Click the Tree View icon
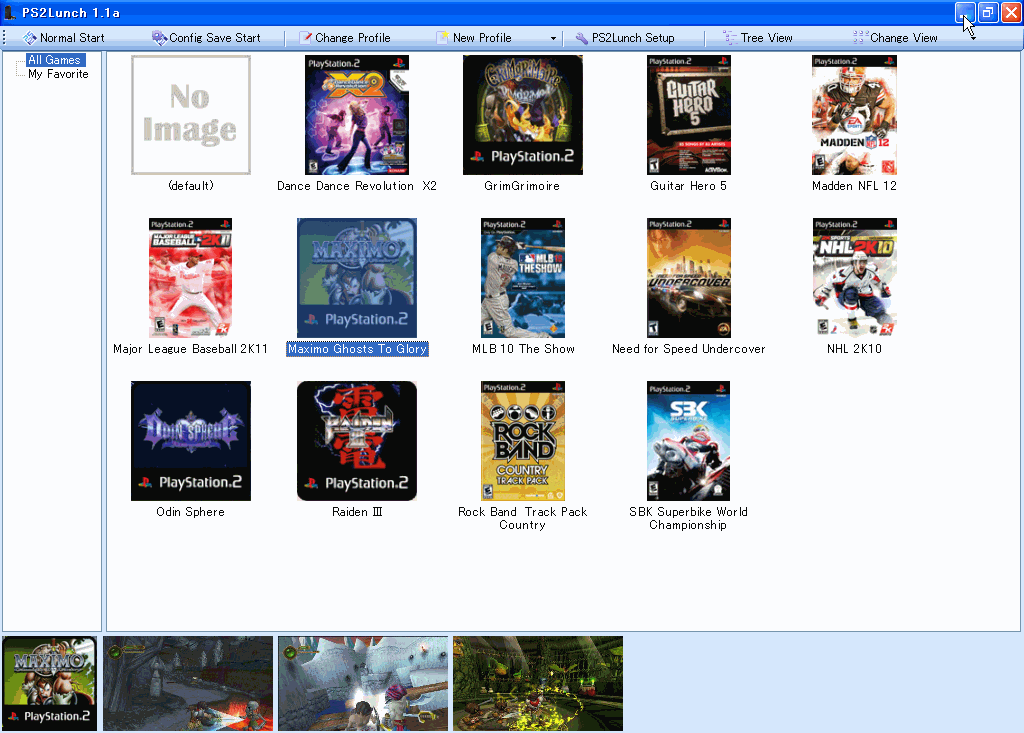 point(729,38)
